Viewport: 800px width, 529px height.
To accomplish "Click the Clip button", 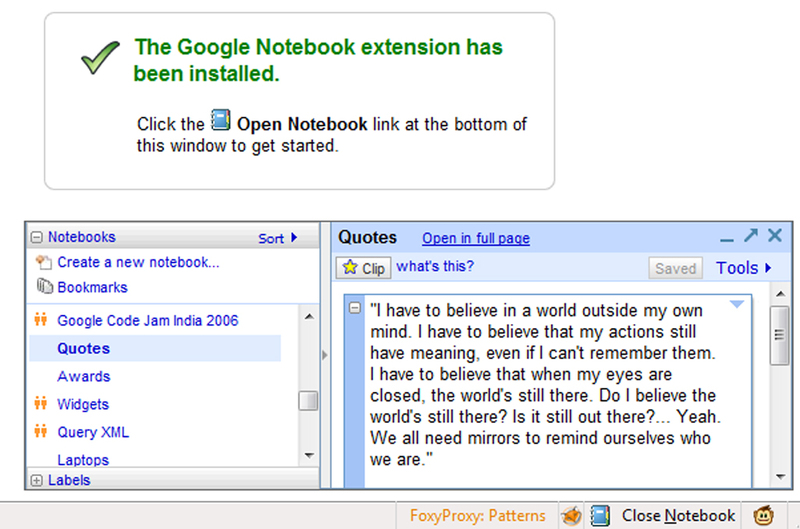I will (x=363, y=268).
